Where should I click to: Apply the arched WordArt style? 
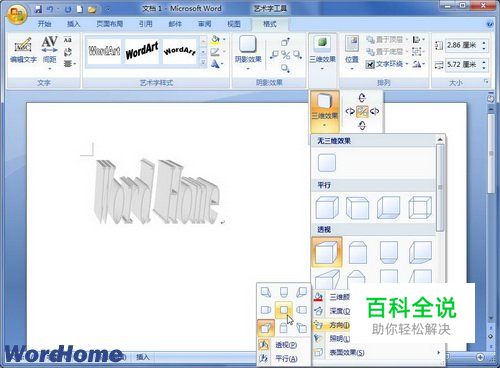[x=179, y=51]
